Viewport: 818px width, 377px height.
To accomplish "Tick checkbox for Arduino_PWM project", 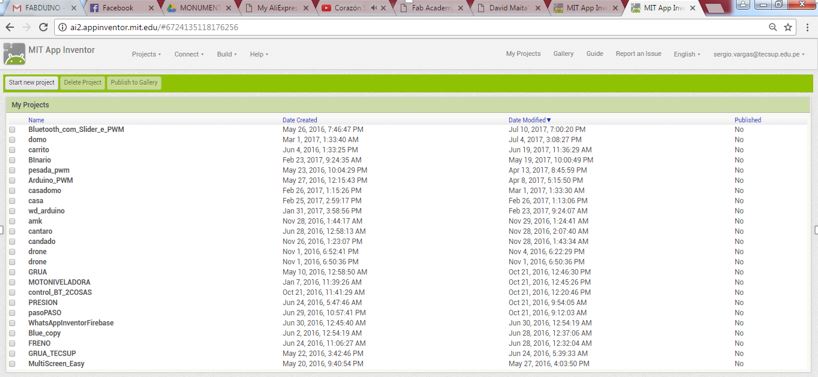I will 12,180.
